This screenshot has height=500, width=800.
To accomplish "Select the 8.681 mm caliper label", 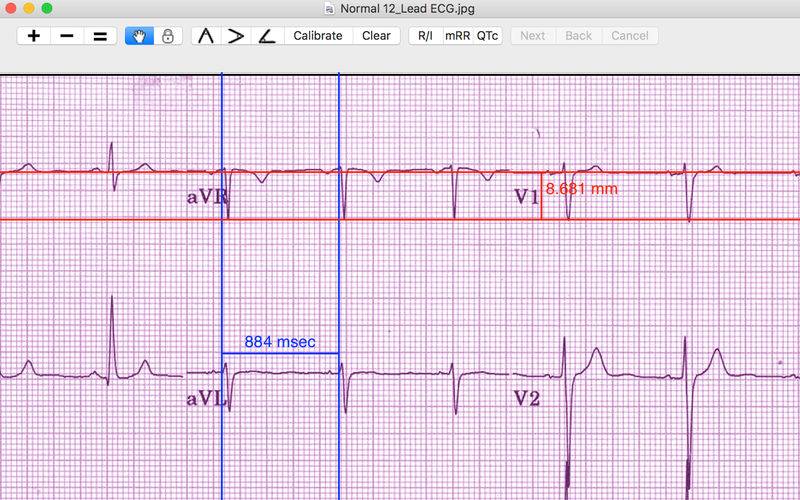I will (582, 188).
